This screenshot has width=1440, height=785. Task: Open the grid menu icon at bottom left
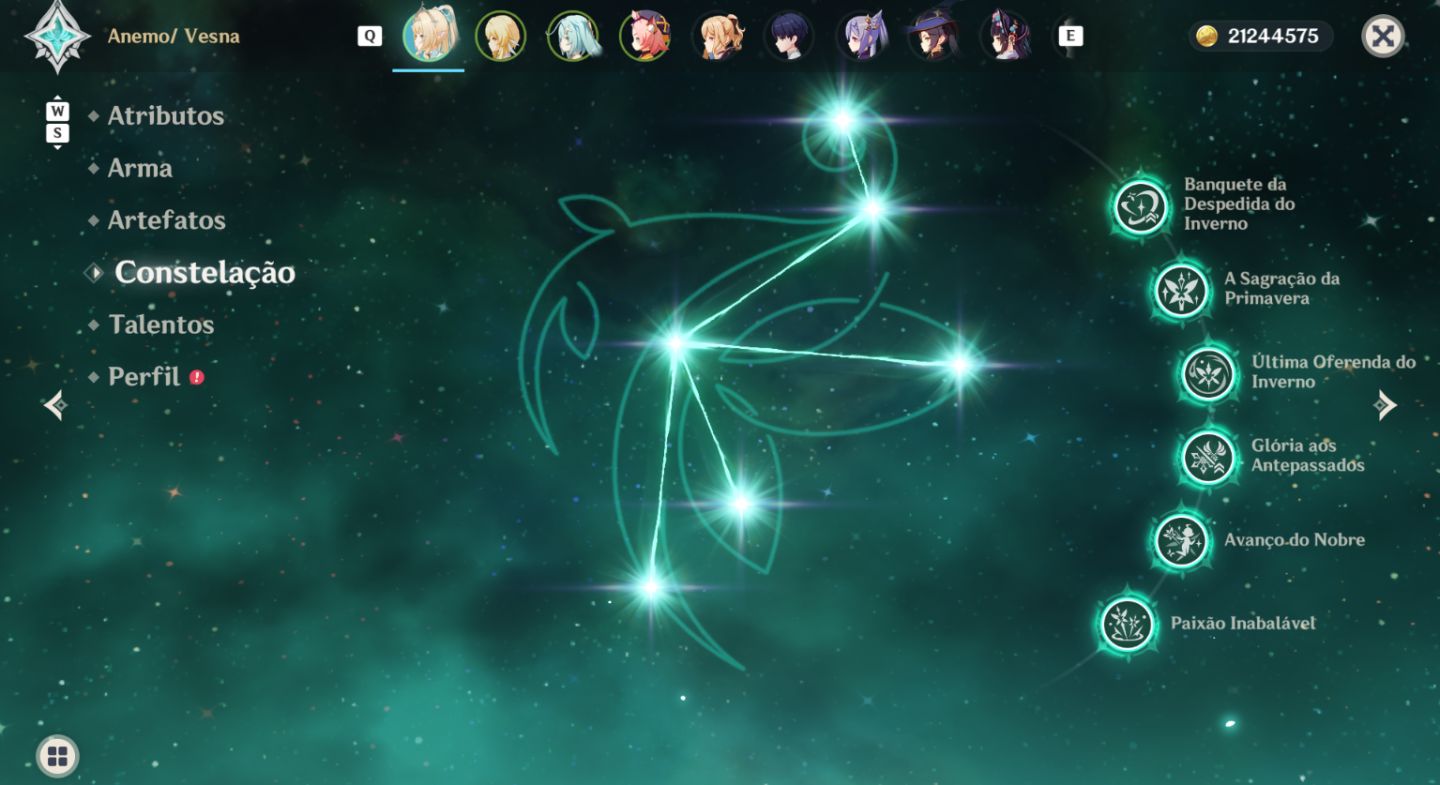coord(57,756)
